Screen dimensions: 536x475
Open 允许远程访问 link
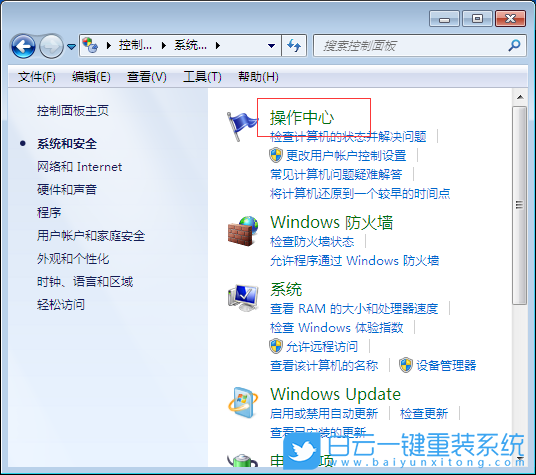[x=322, y=347]
